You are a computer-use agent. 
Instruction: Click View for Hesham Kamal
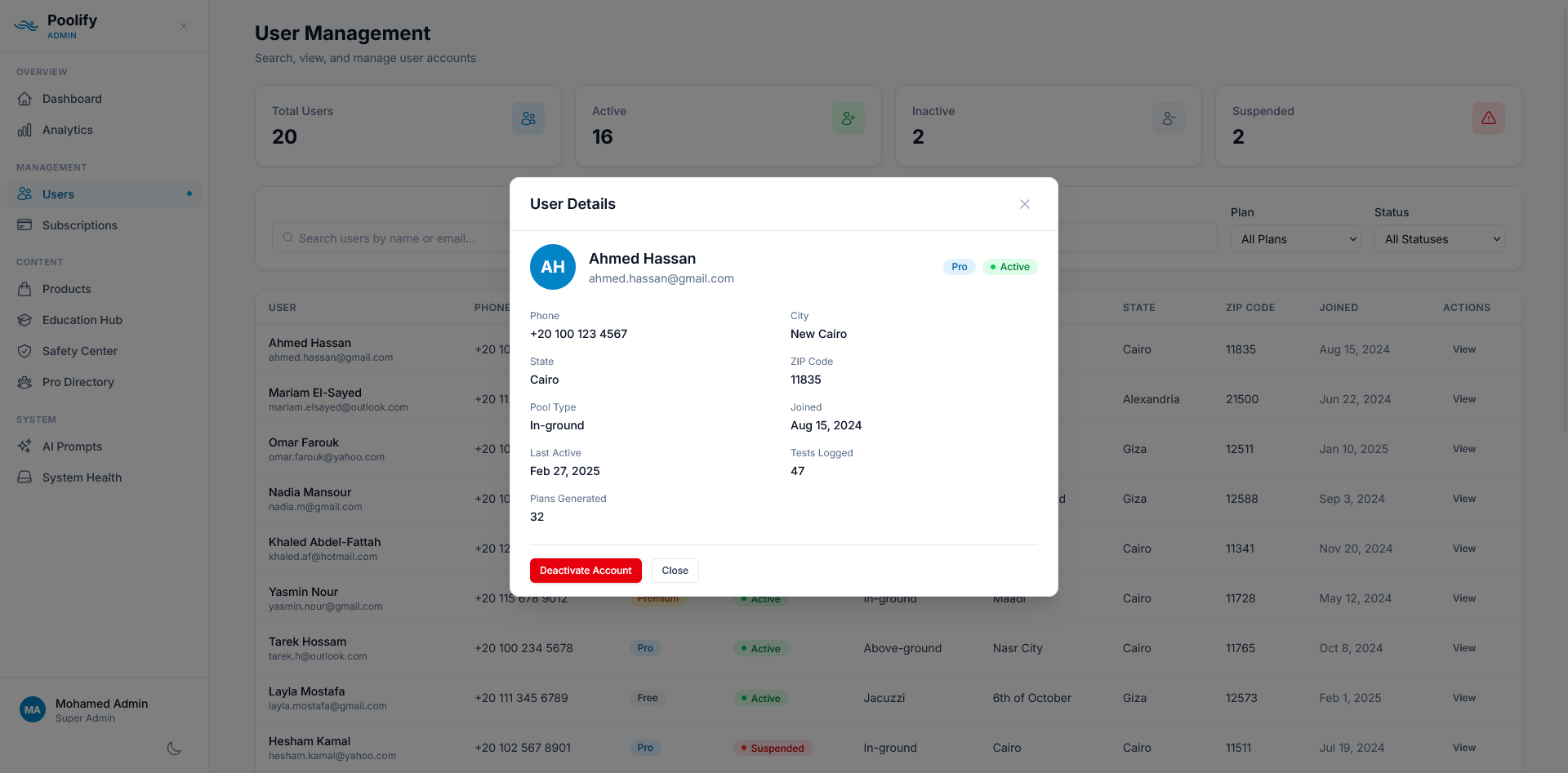[1463, 748]
